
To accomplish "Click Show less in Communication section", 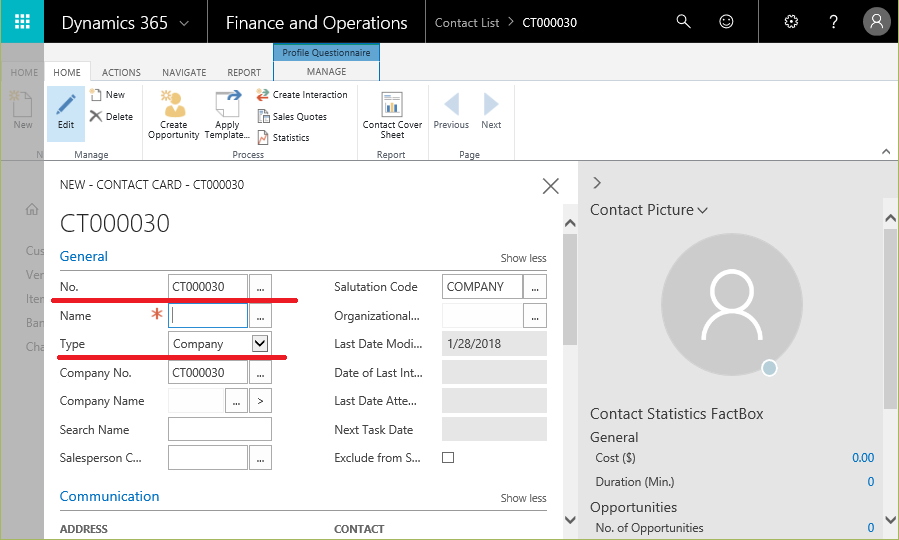I will pyautogui.click(x=523, y=498).
